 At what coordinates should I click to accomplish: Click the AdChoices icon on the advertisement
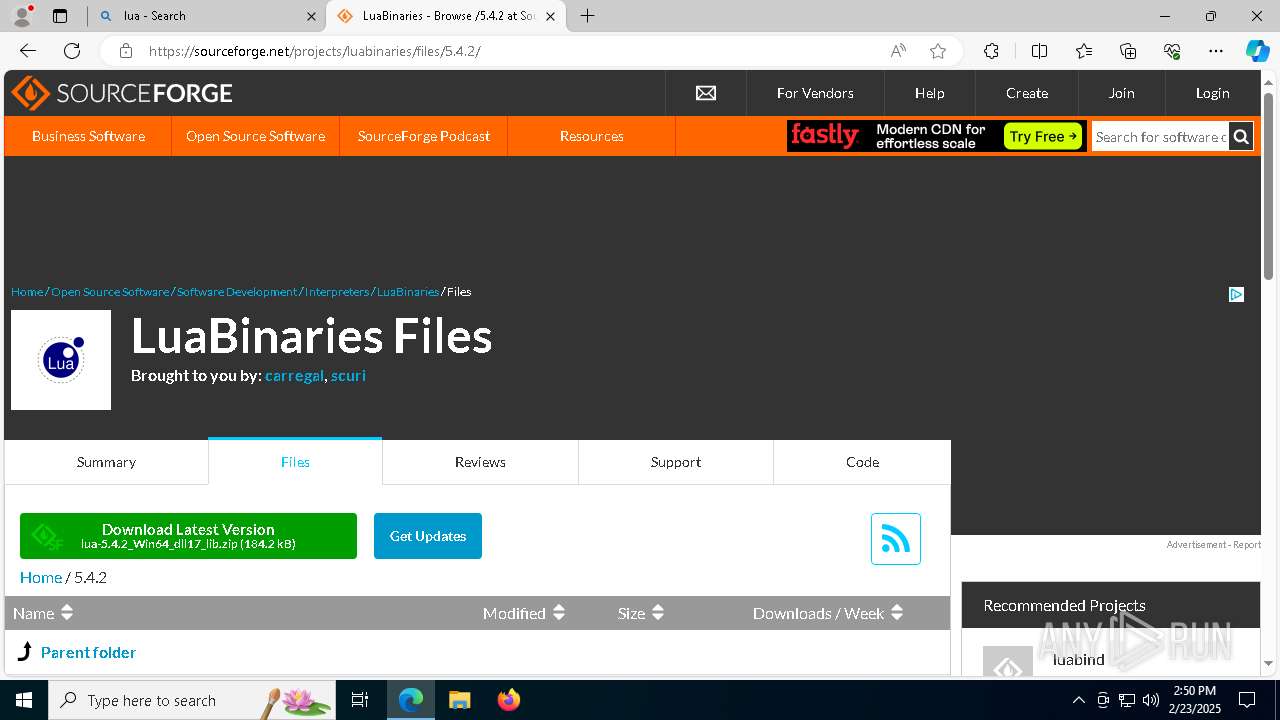[x=1236, y=294]
